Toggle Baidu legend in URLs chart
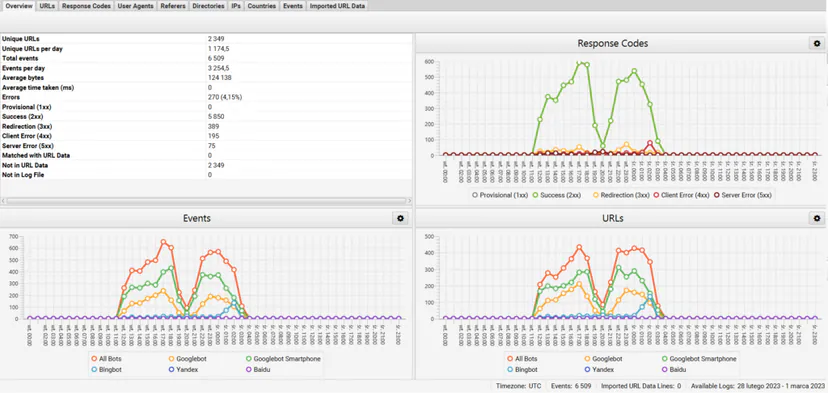 click(x=674, y=369)
